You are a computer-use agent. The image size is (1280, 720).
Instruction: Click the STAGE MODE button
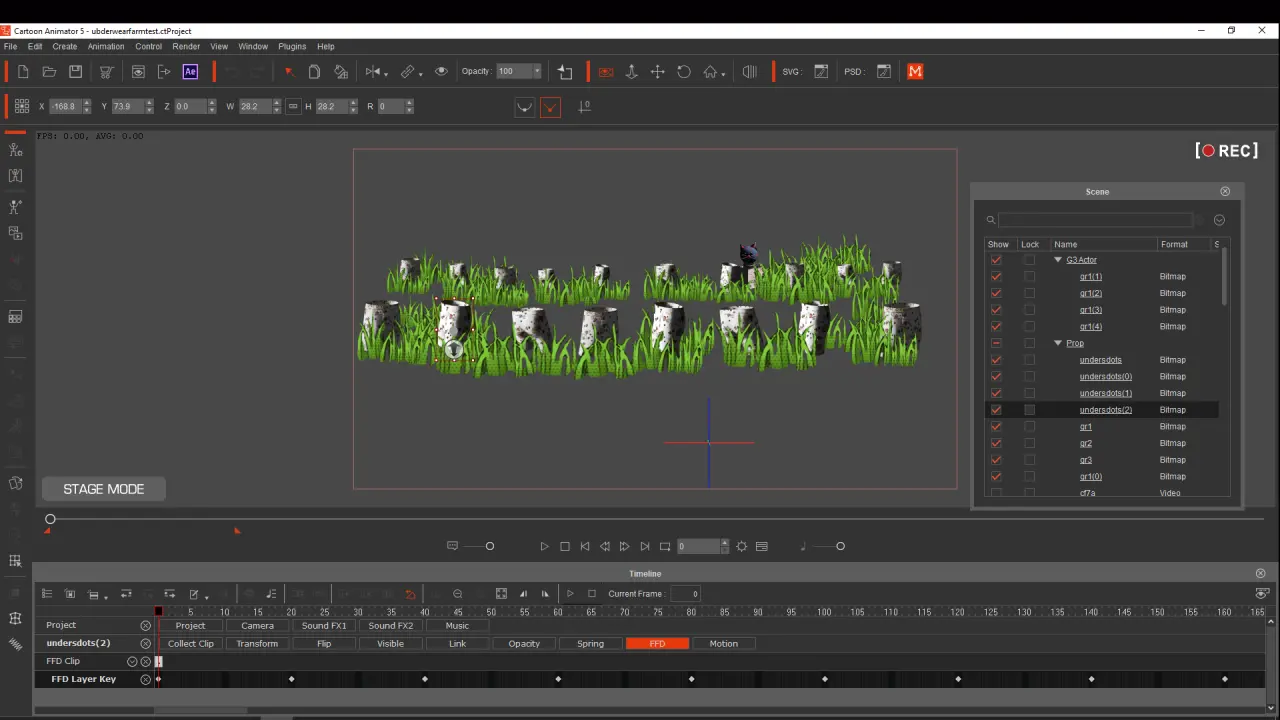(x=104, y=489)
